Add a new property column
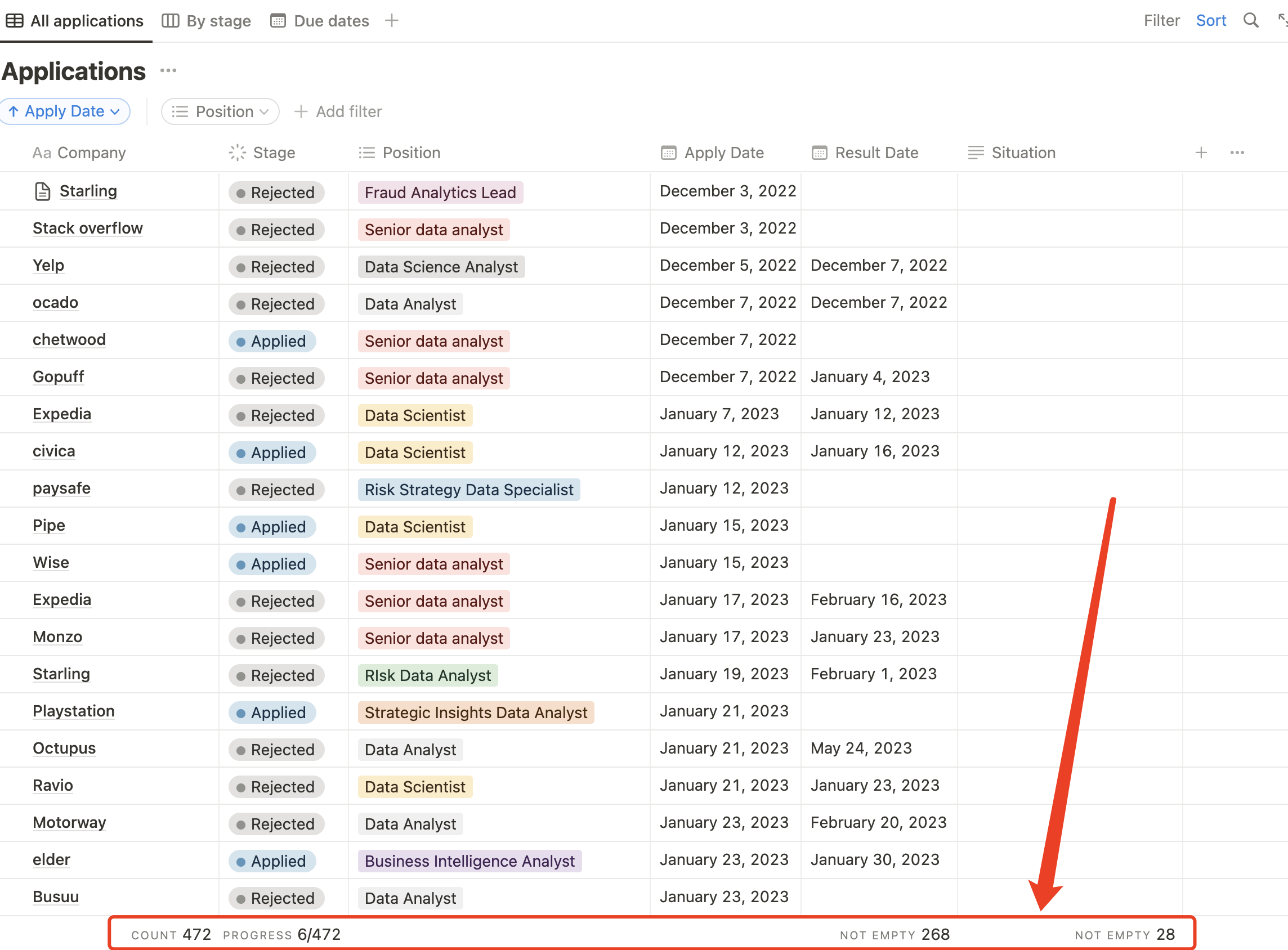The width and height of the screenshot is (1288, 950). click(x=1201, y=153)
